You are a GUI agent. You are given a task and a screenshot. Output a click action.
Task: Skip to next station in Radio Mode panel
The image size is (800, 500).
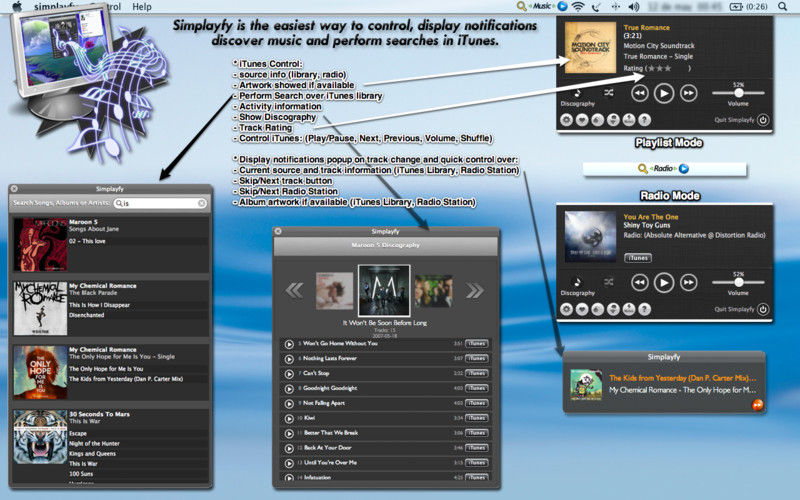coord(689,283)
